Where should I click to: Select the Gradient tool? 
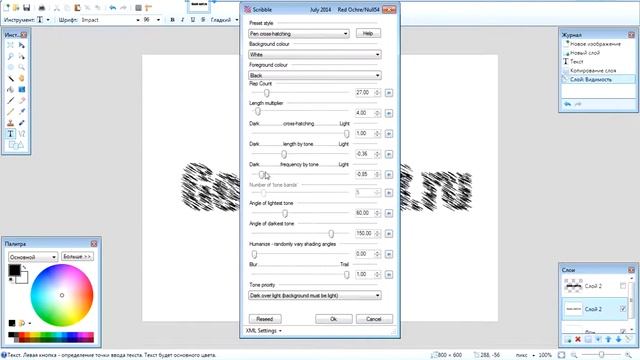click(22, 89)
